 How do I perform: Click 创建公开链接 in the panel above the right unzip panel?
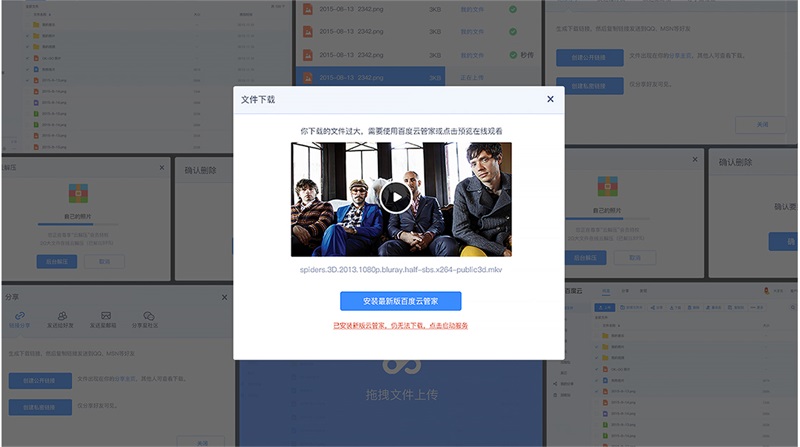point(589,58)
